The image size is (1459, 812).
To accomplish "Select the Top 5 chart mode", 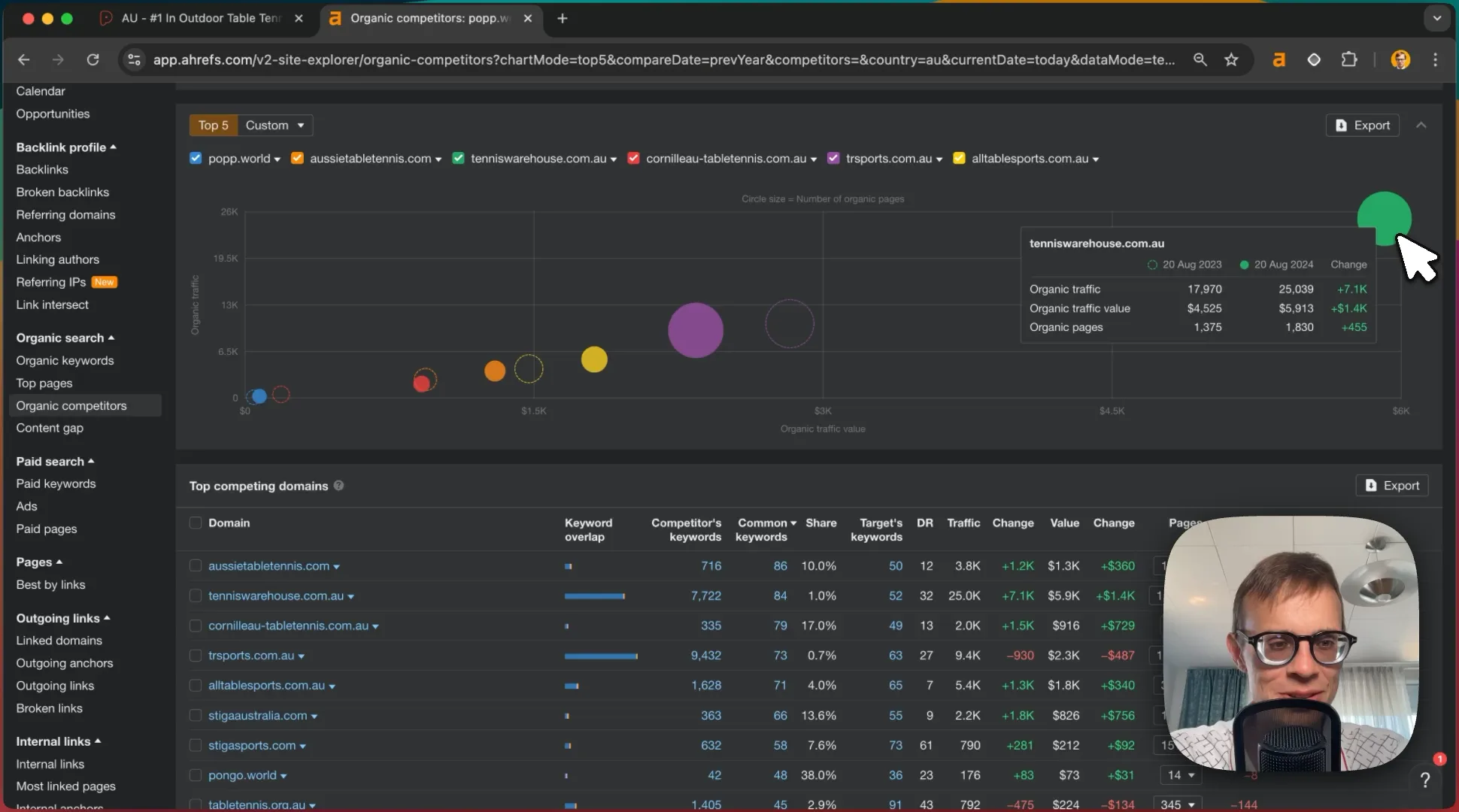I will tap(214, 126).
